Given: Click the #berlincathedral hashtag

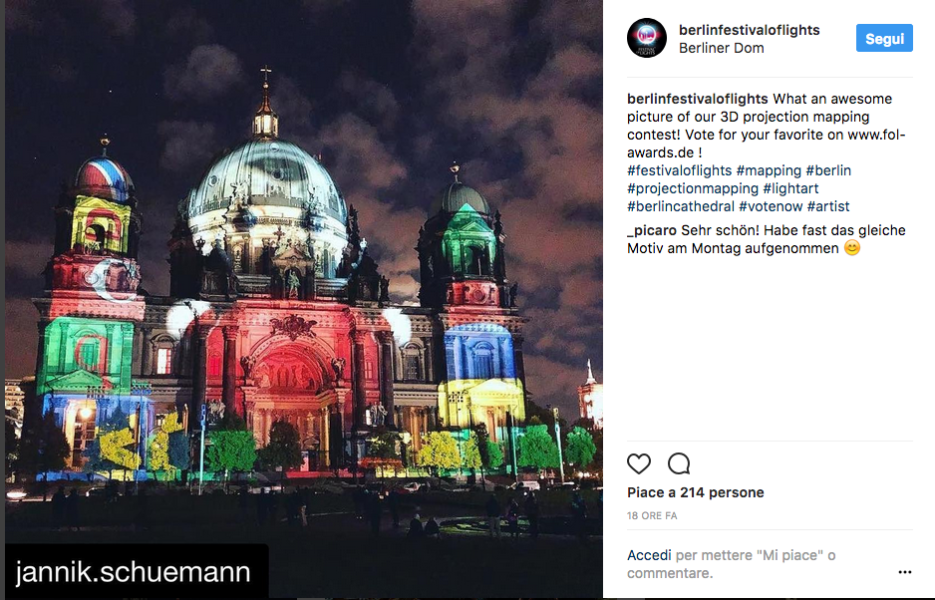Looking at the screenshot, I should [x=680, y=206].
